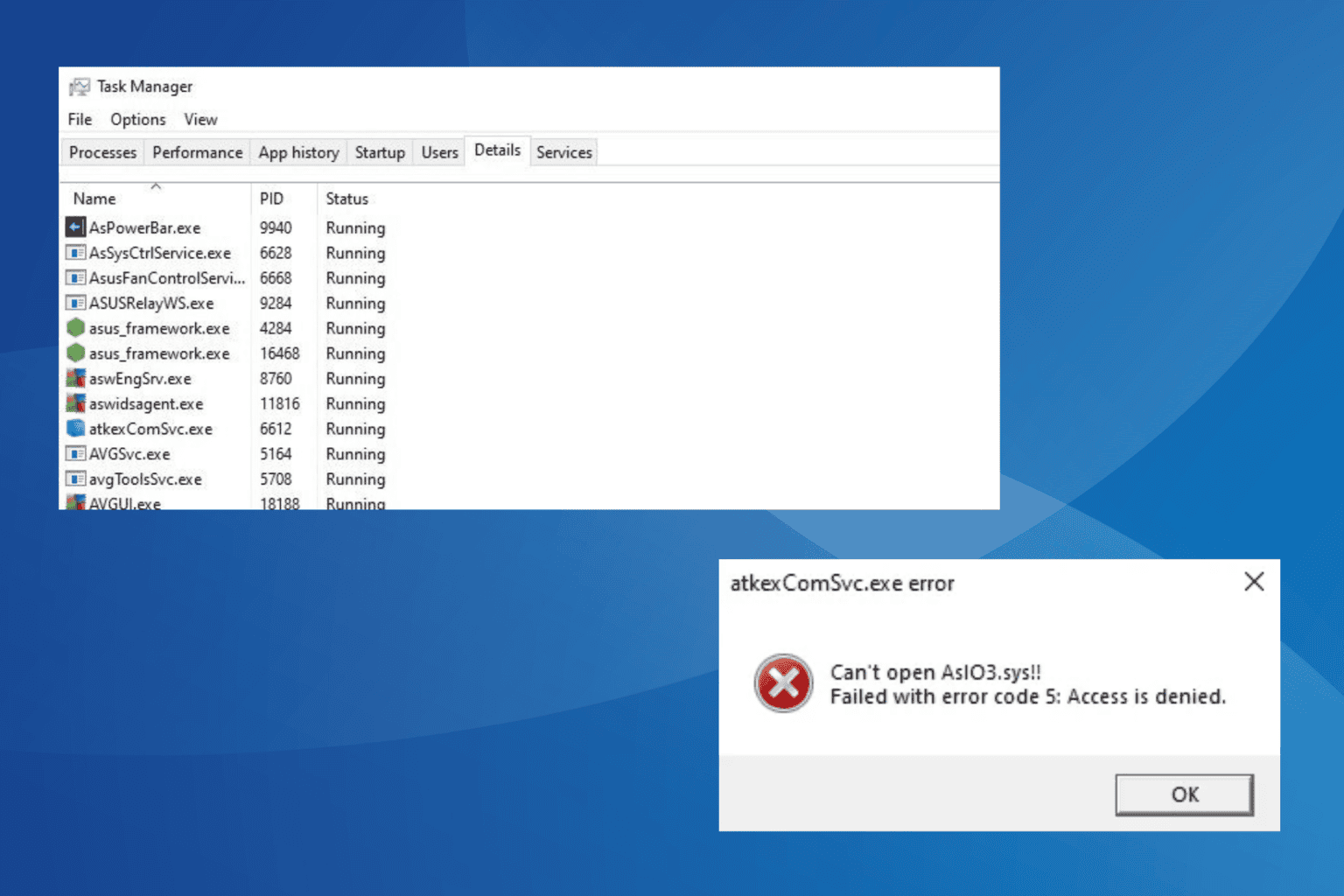Click the Task Manager window title text
Screen dimensions: 1344x896
pyautogui.click(x=144, y=87)
